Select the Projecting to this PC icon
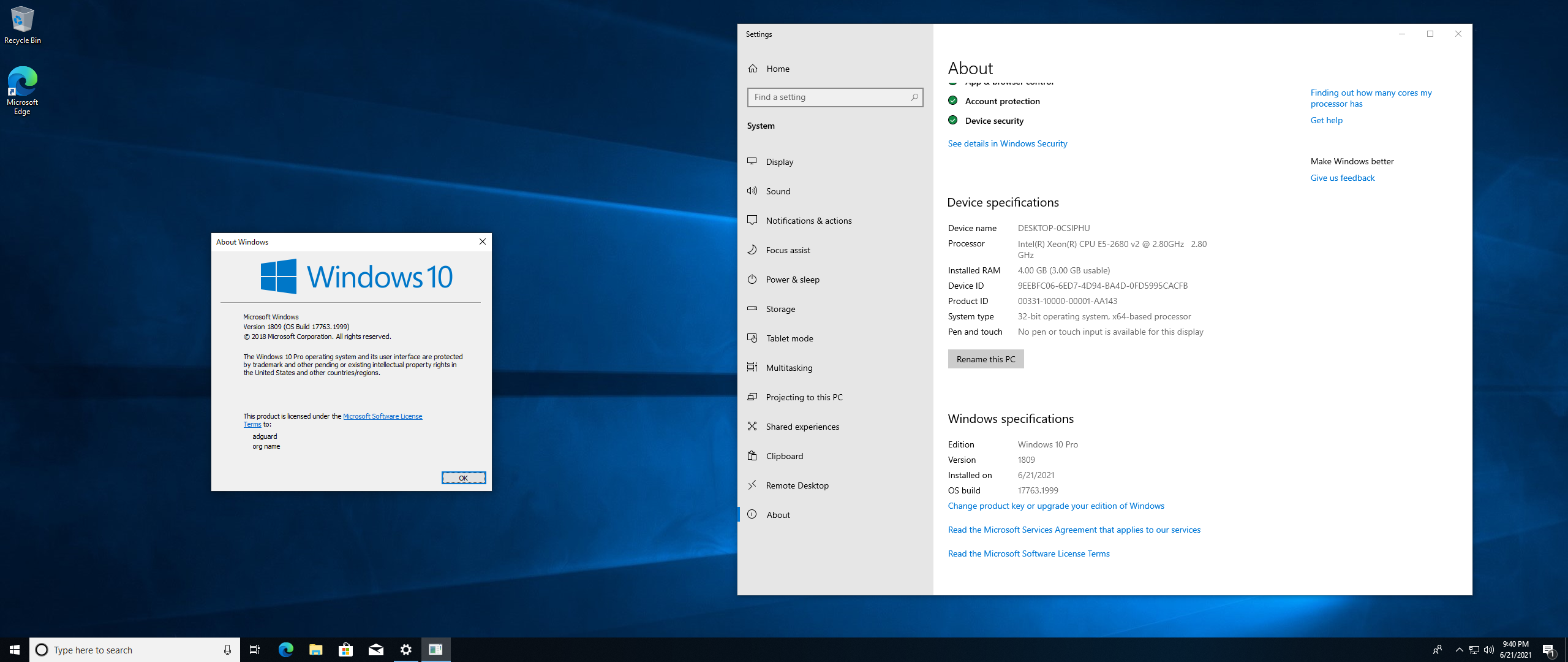Image resolution: width=1568 pixels, height=662 pixels. (752, 397)
